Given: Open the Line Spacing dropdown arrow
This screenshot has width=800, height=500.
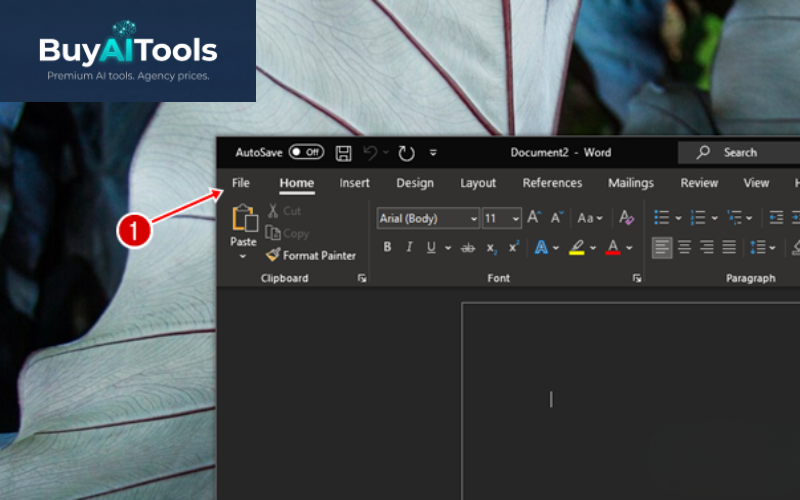Looking at the screenshot, I should coord(772,248).
